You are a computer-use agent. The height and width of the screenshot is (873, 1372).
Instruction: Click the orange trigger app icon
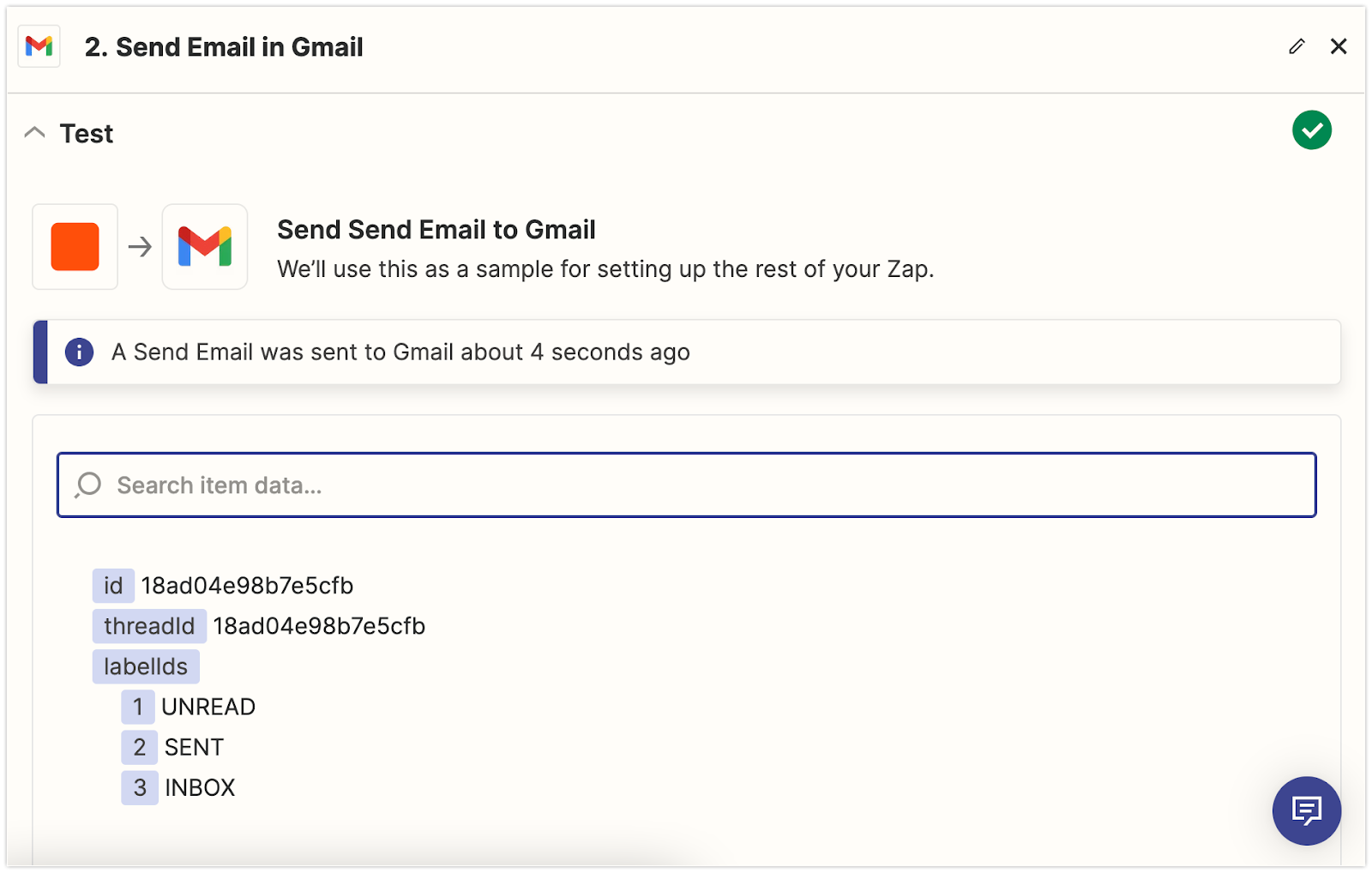coord(75,247)
